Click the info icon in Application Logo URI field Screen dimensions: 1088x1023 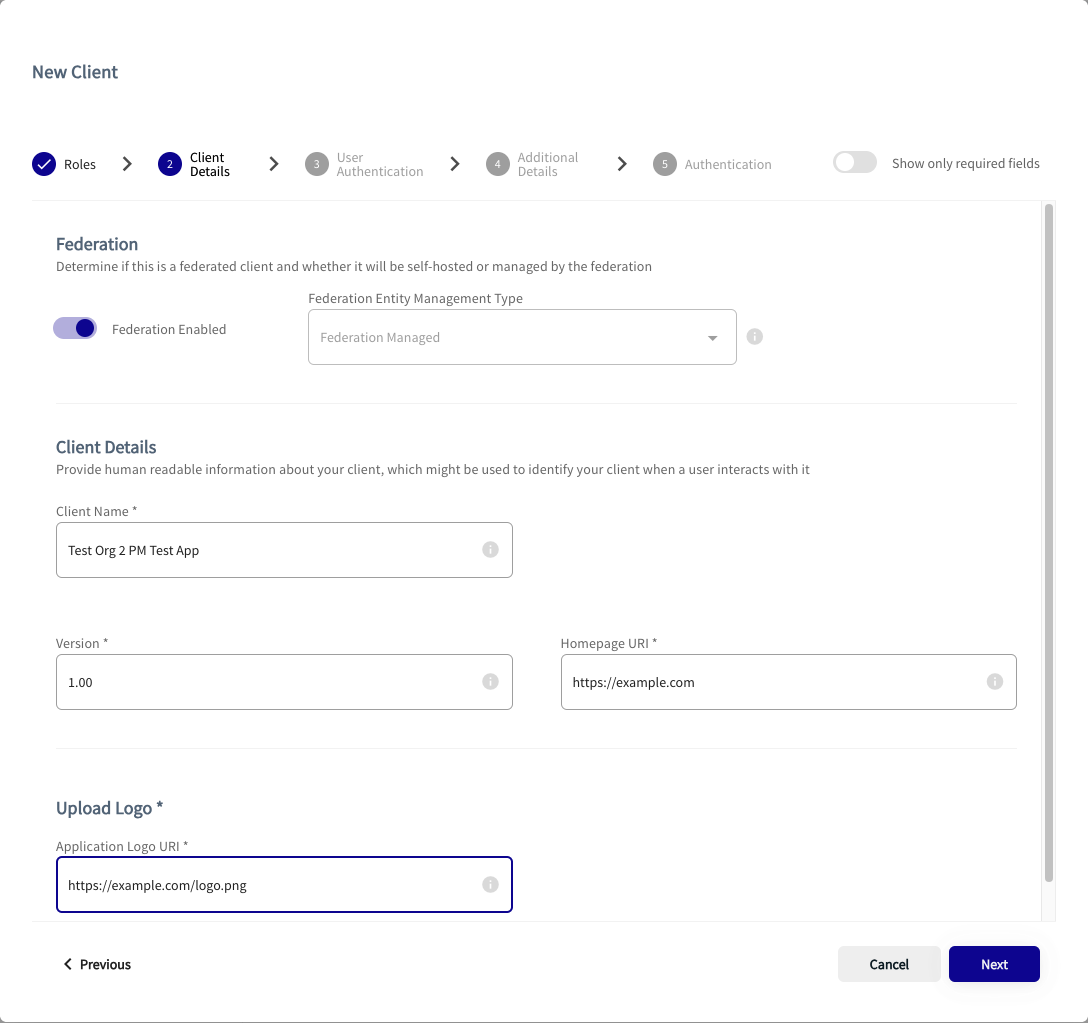click(x=490, y=884)
